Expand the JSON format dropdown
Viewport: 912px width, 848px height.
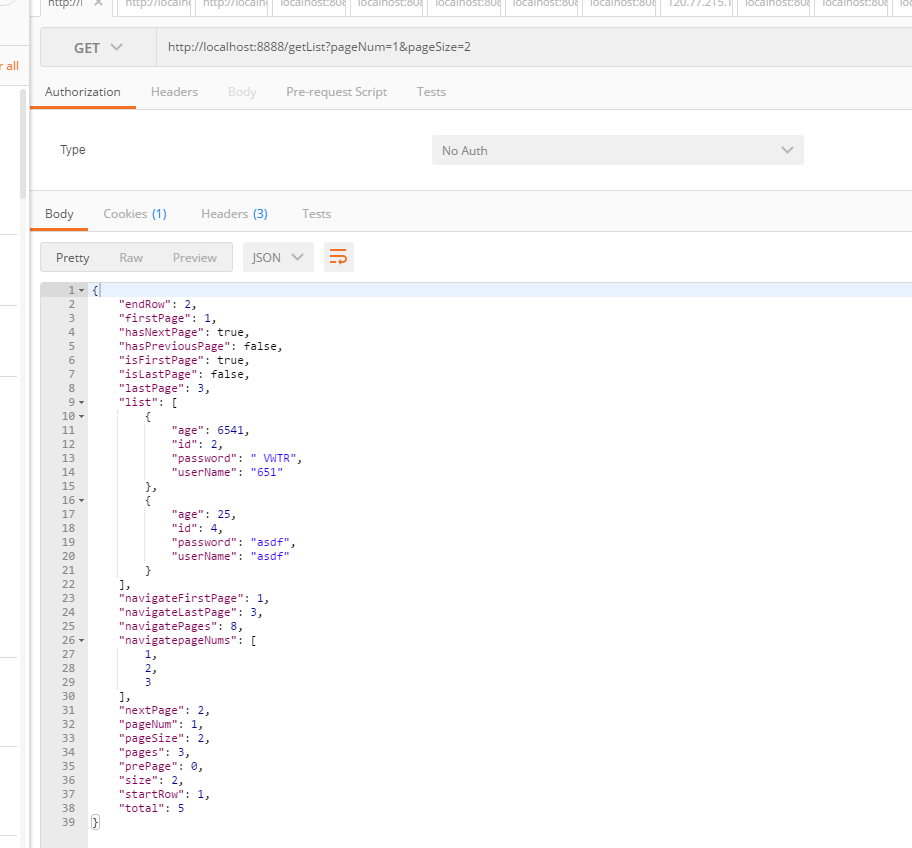pos(278,257)
